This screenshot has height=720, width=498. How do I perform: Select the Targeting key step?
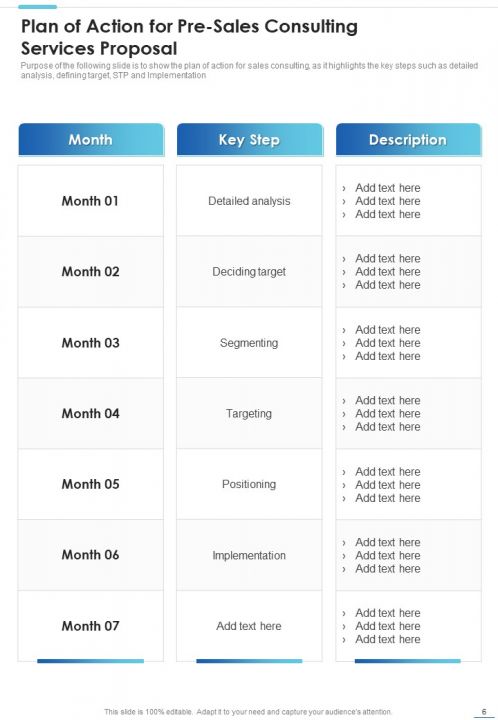[x=249, y=414]
